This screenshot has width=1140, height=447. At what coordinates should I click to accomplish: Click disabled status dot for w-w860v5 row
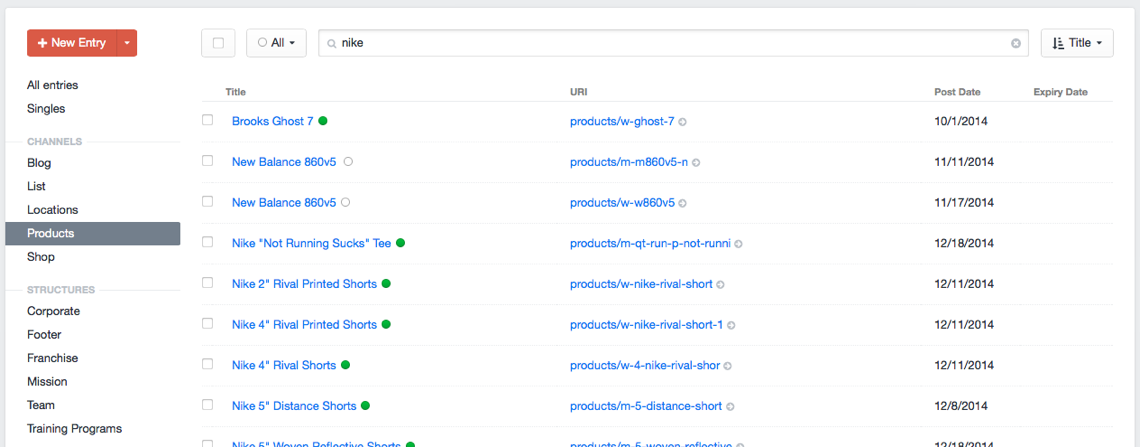(345, 202)
